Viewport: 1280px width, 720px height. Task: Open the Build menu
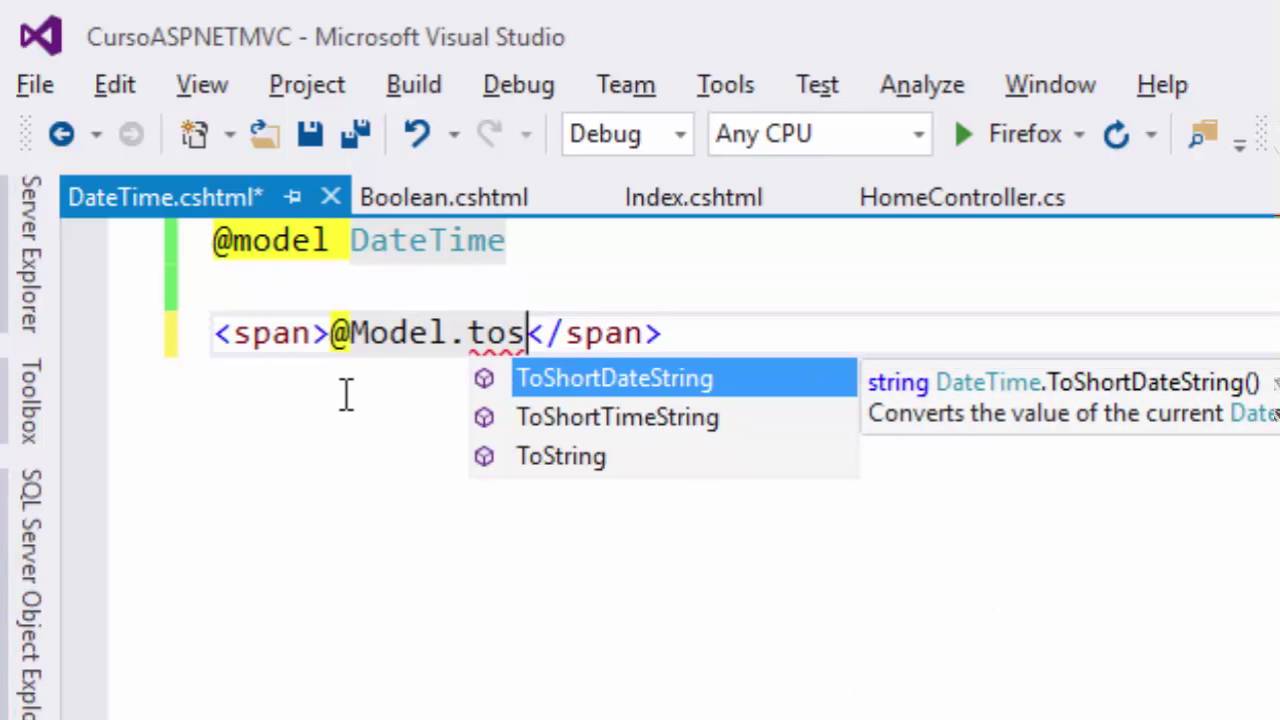click(x=414, y=85)
